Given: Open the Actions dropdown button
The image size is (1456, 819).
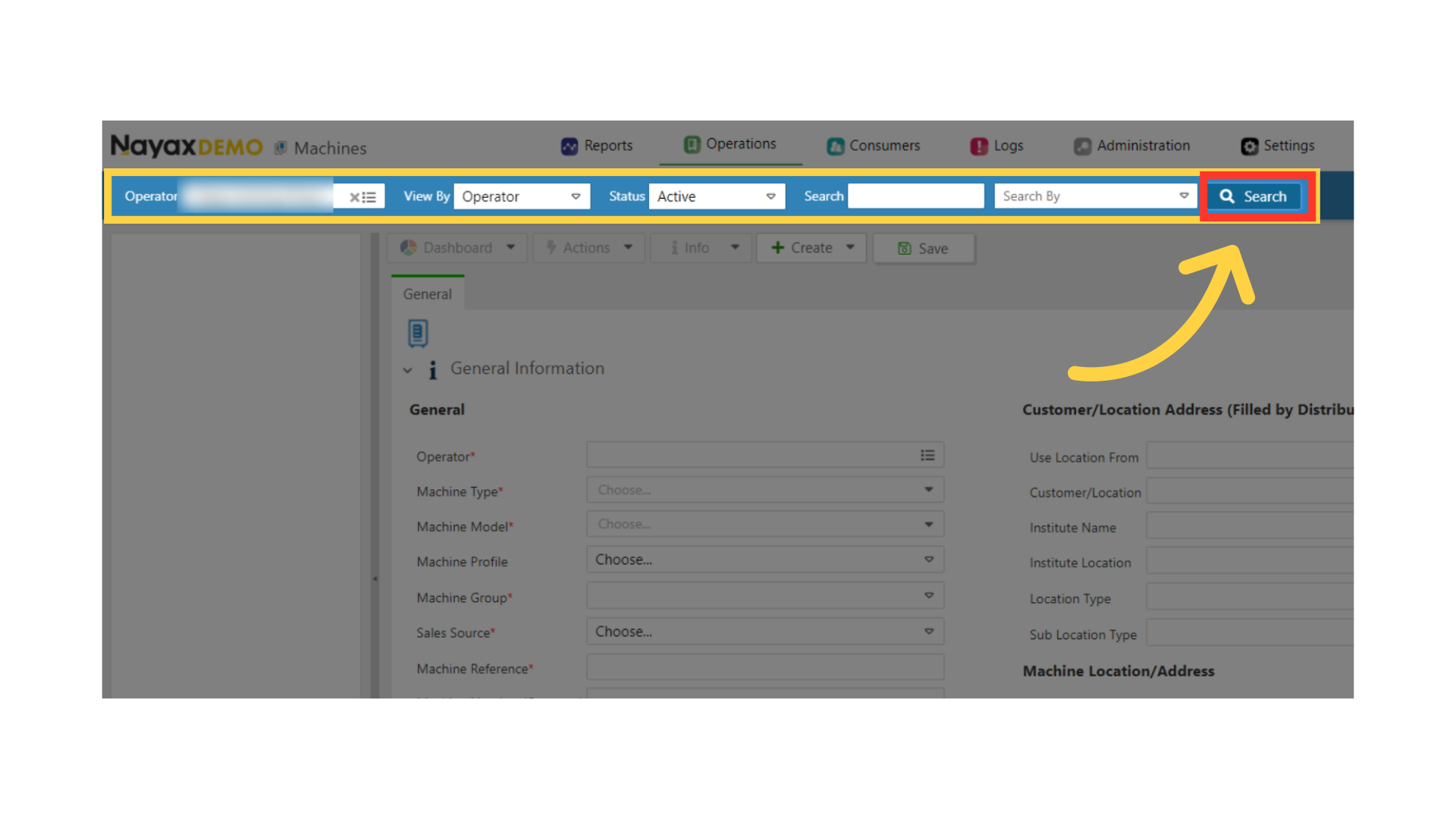Looking at the screenshot, I should (589, 248).
